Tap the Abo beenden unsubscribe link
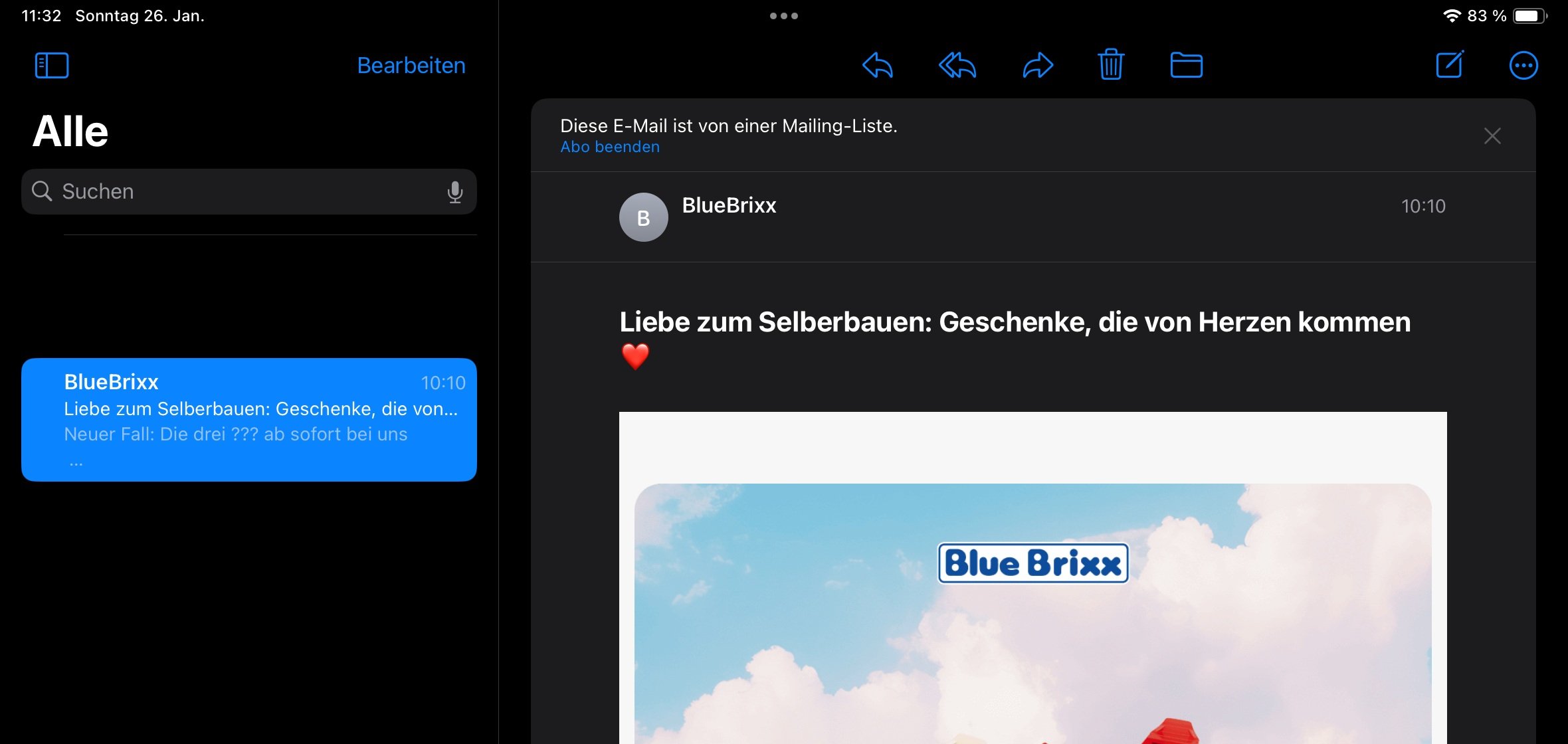1568x744 pixels. [610, 147]
